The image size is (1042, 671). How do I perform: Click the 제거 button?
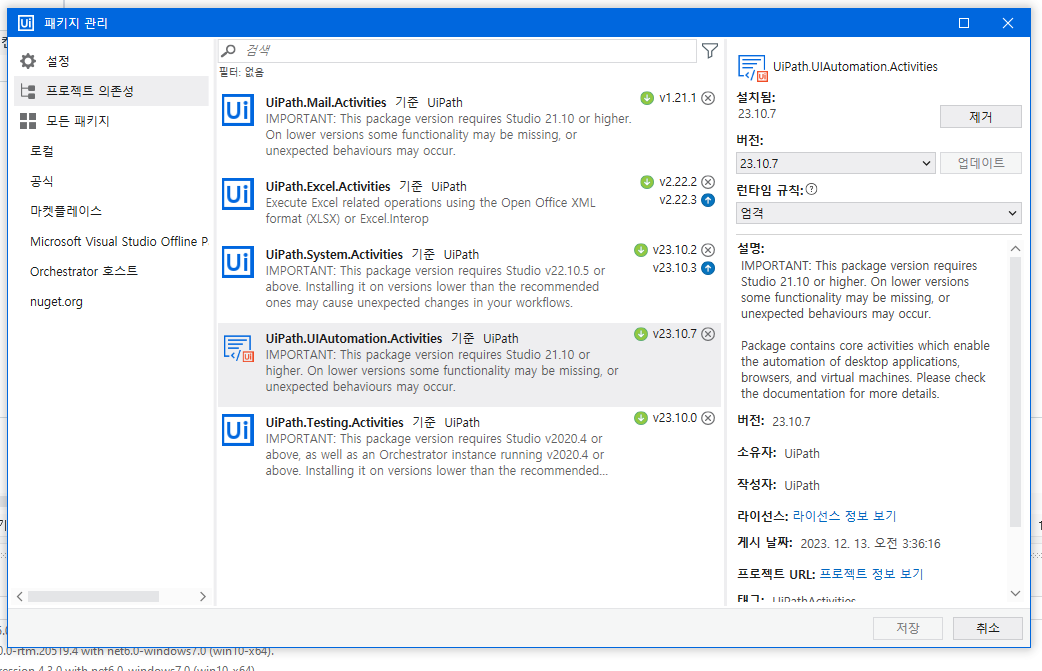tap(980, 117)
